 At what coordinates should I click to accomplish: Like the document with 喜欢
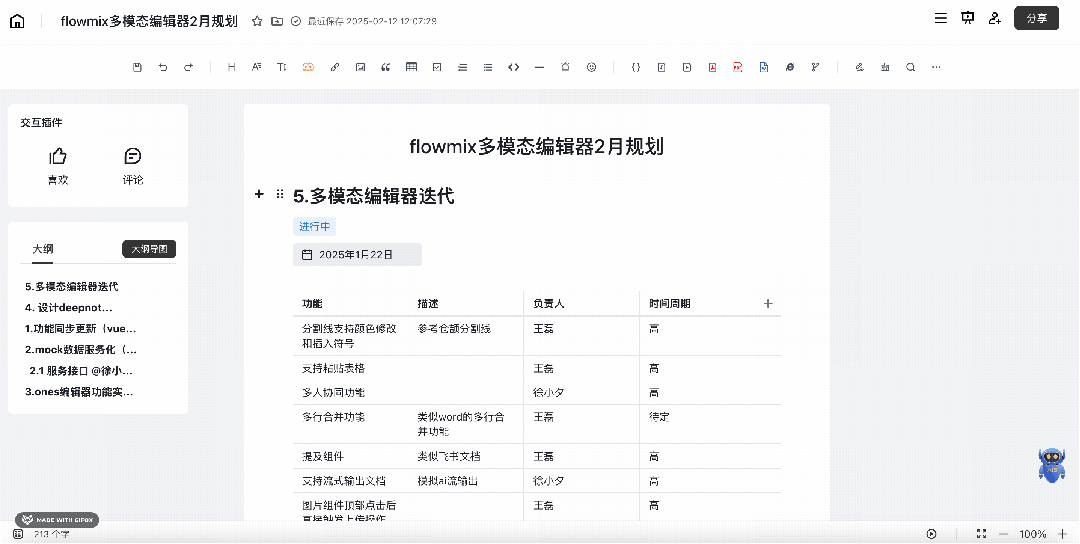58,166
